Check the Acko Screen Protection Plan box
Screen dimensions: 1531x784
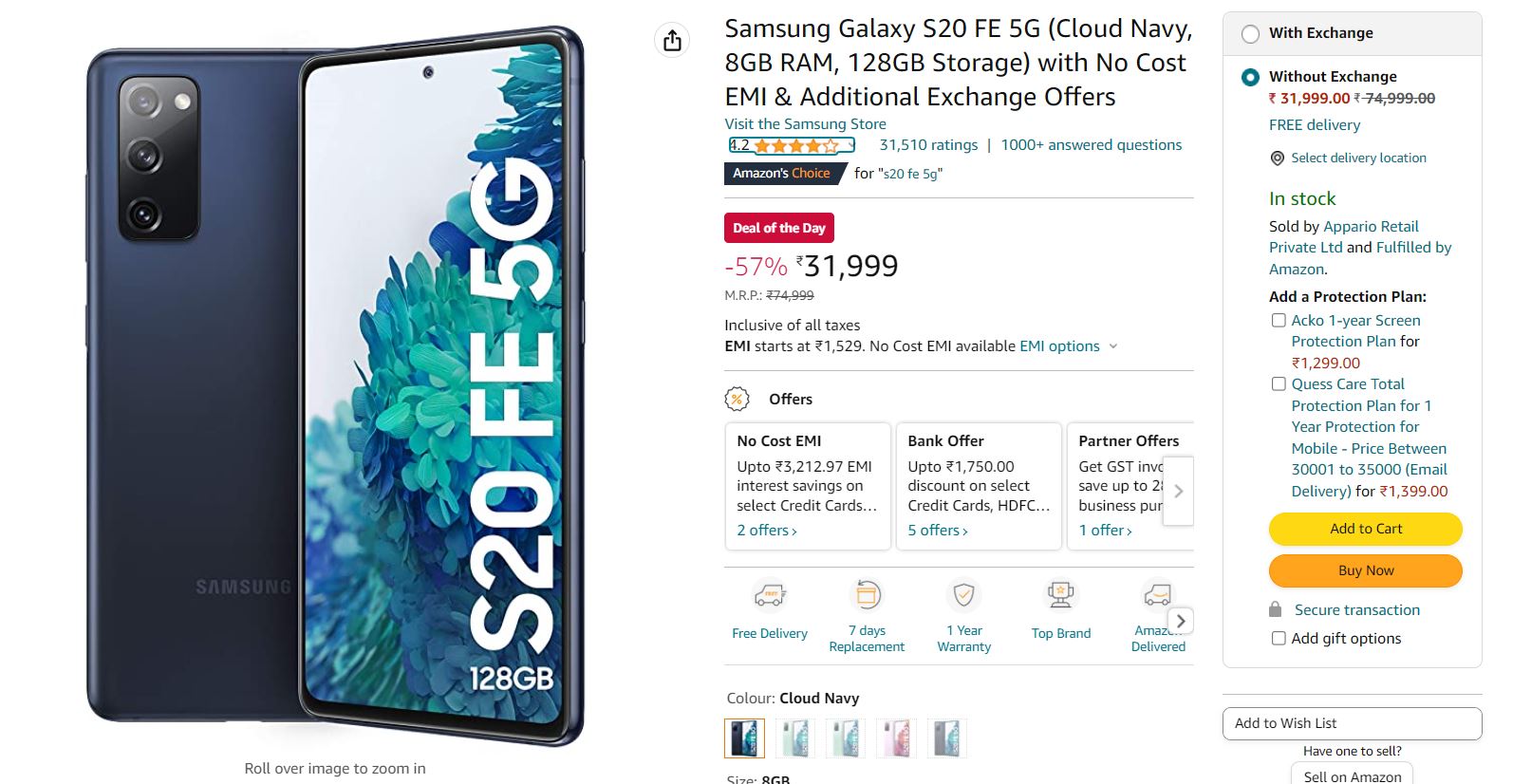pos(1279,321)
